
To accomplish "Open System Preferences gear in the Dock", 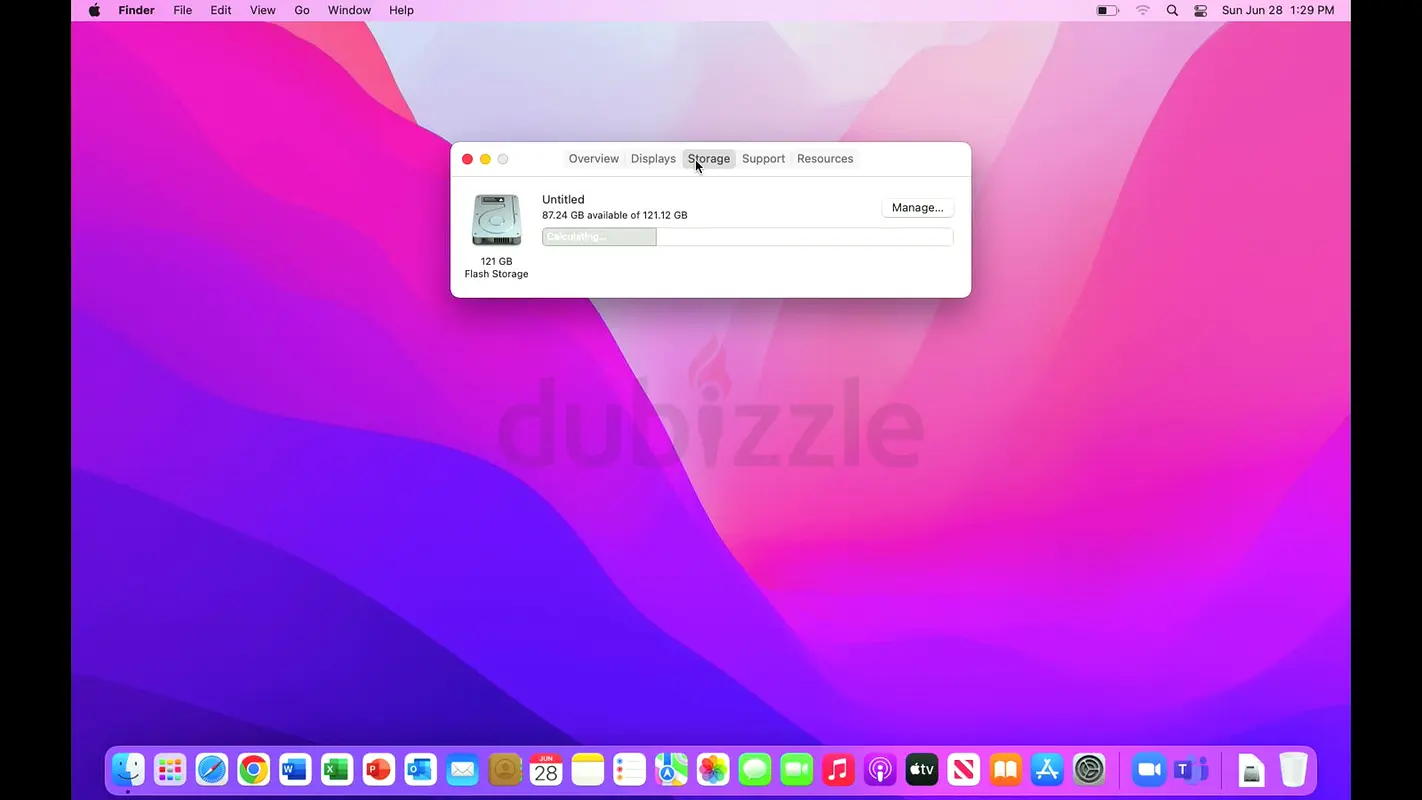I will [x=1089, y=769].
